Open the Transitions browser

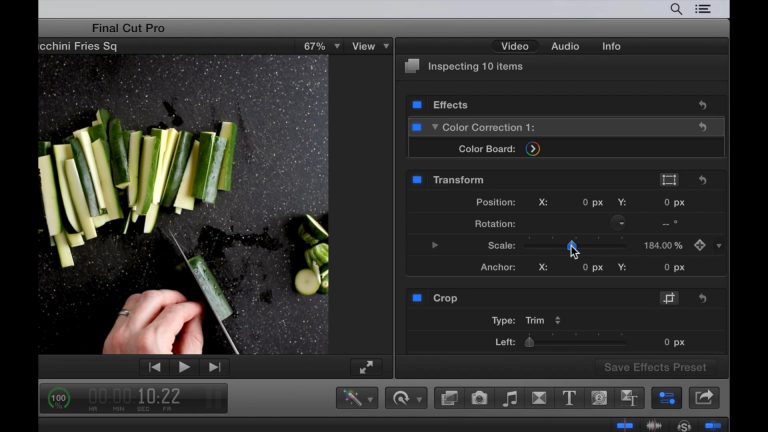(539, 398)
